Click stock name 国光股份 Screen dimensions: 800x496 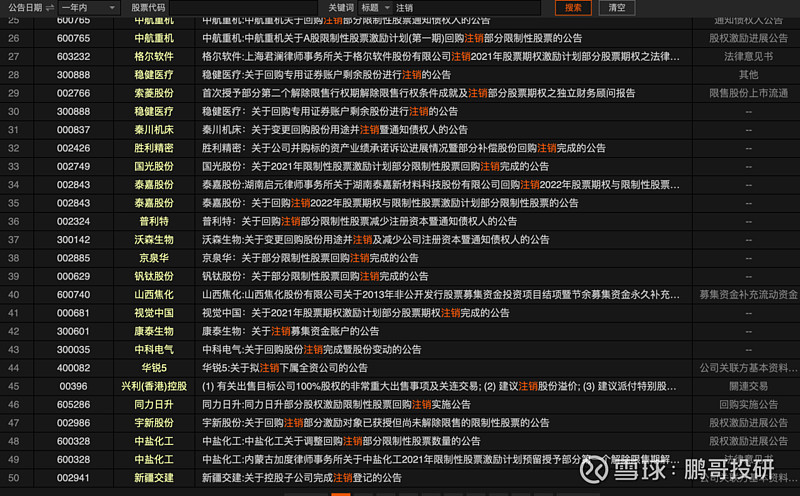pyautogui.click(x=154, y=167)
